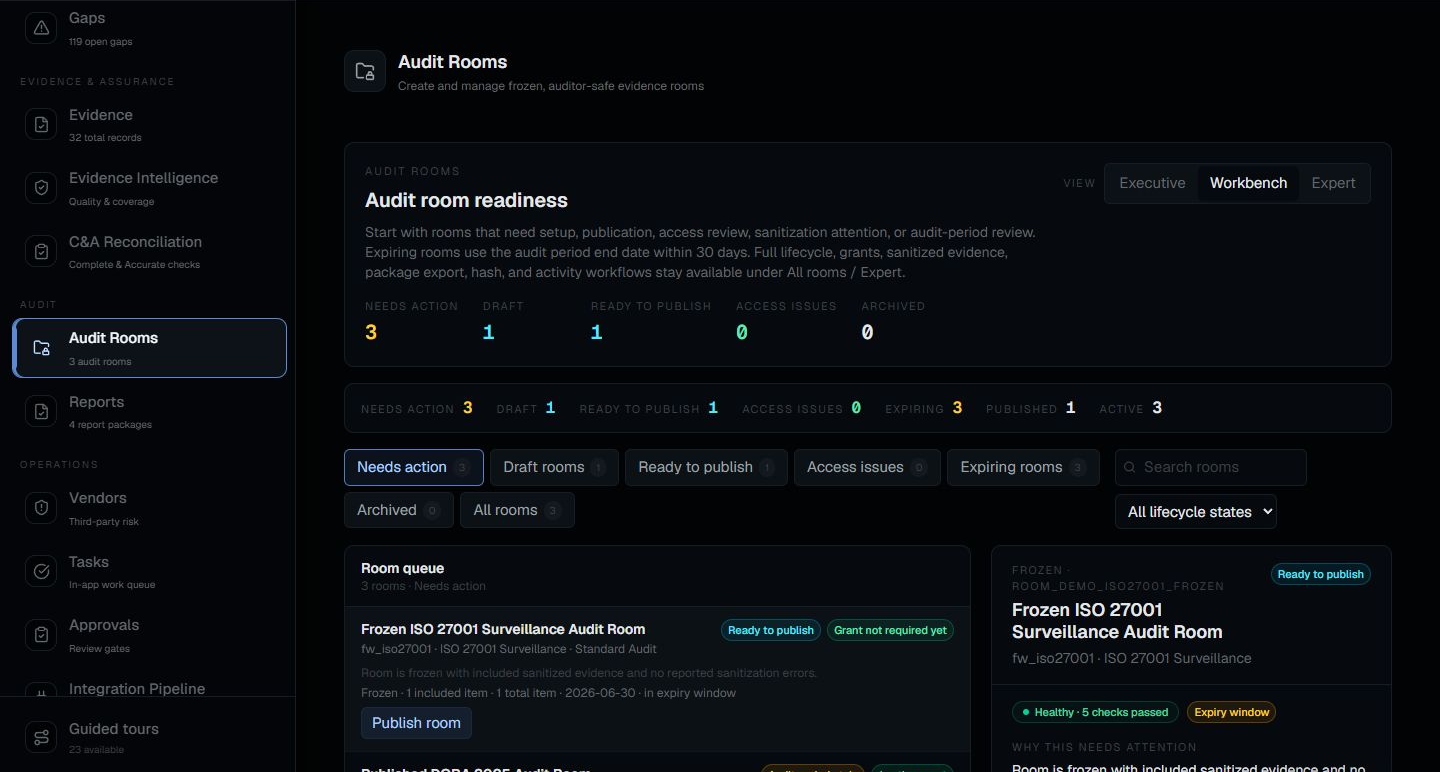Click Ready to publish badge in room queue row
This screenshot has width=1440, height=772.
[771, 630]
